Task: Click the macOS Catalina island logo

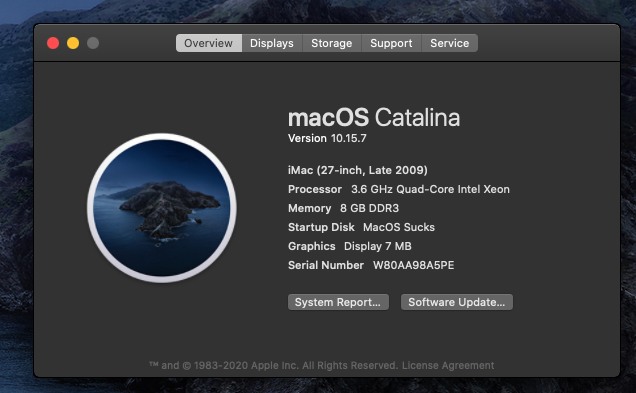Action: tap(162, 208)
